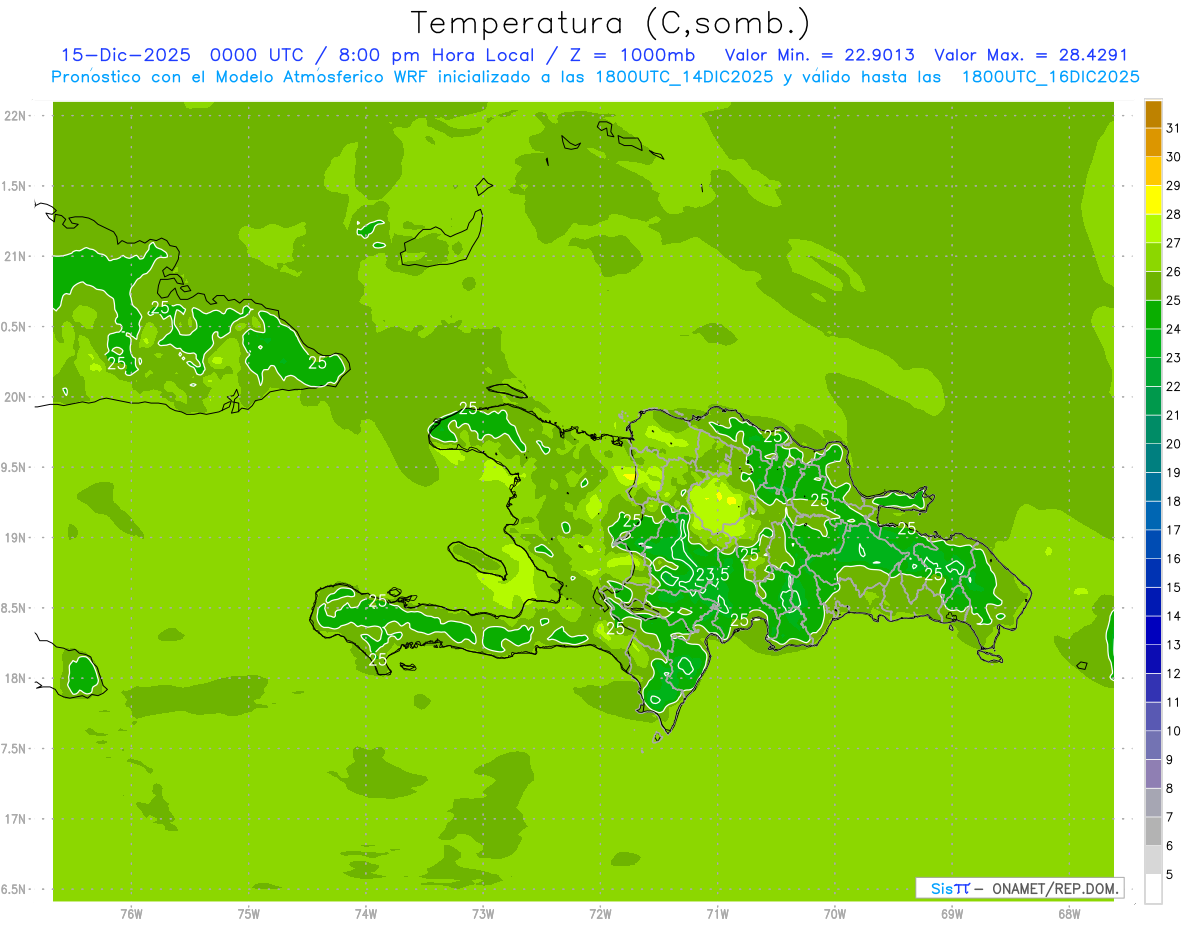Click the '22N' latitude axis label
The width and height of the screenshot is (1200, 927).
(x=15, y=116)
